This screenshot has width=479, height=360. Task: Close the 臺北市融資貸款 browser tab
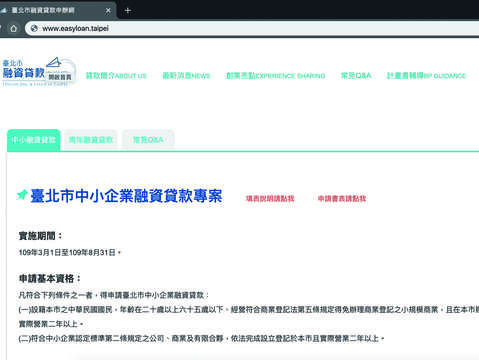(x=108, y=11)
